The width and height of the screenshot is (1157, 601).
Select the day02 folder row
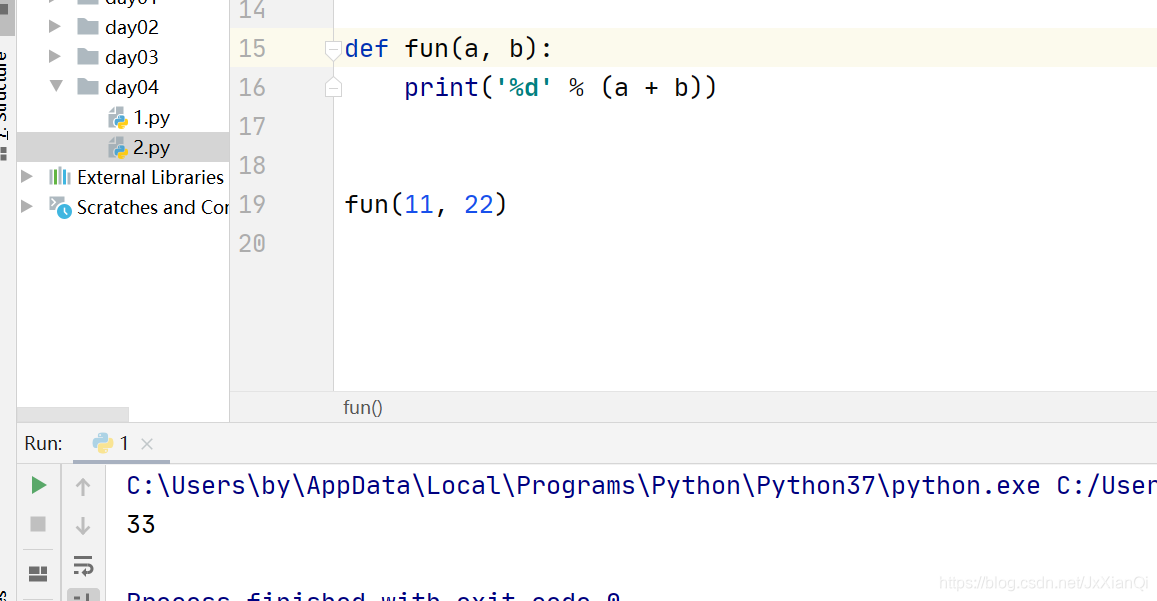click(123, 27)
